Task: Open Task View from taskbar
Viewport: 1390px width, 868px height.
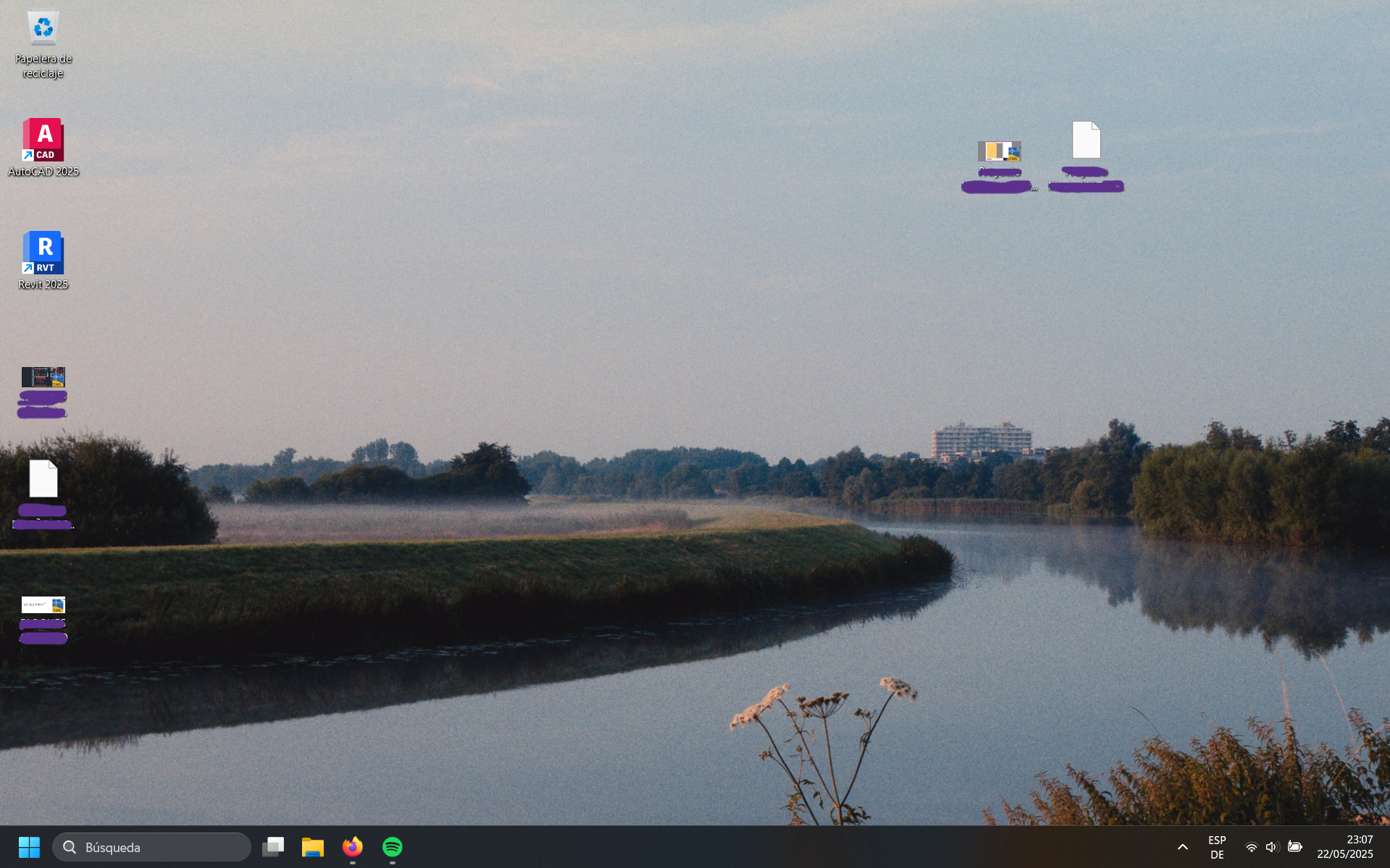Action: tap(273, 847)
